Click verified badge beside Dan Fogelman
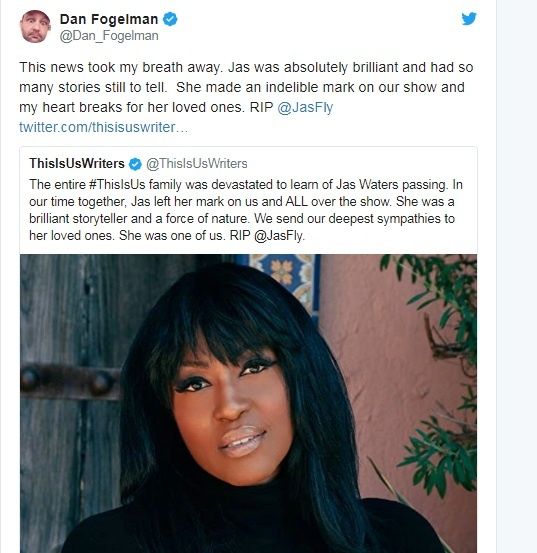 tap(170, 19)
